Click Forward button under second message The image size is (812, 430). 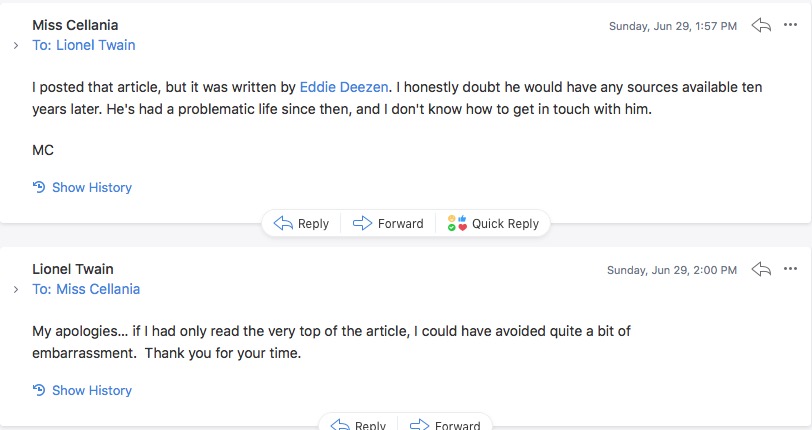(445, 425)
